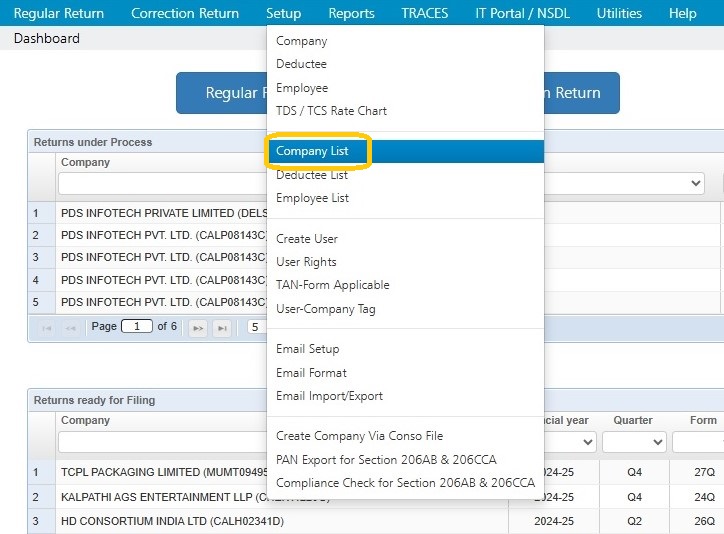Choose Deductee List menu entry
The height and width of the screenshot is (534, 724).
pyautogui.click(x=312, y=175)
